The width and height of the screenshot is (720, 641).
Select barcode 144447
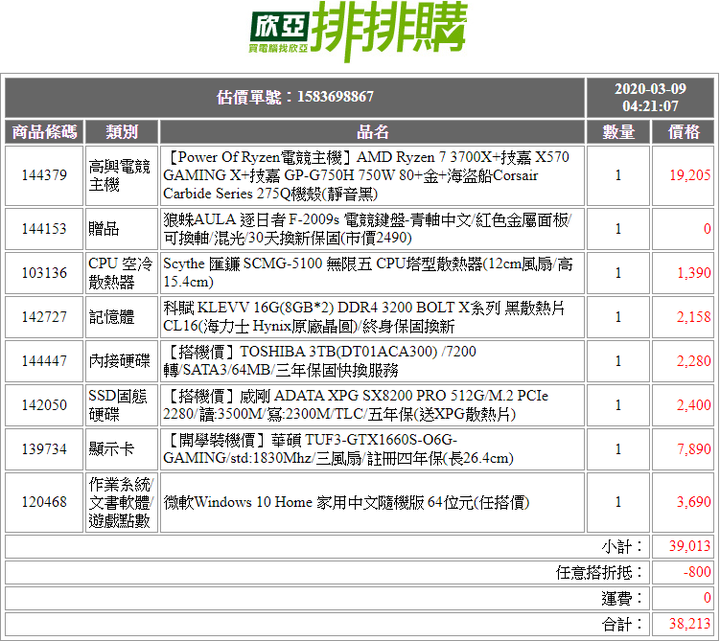tap(44, 361)
